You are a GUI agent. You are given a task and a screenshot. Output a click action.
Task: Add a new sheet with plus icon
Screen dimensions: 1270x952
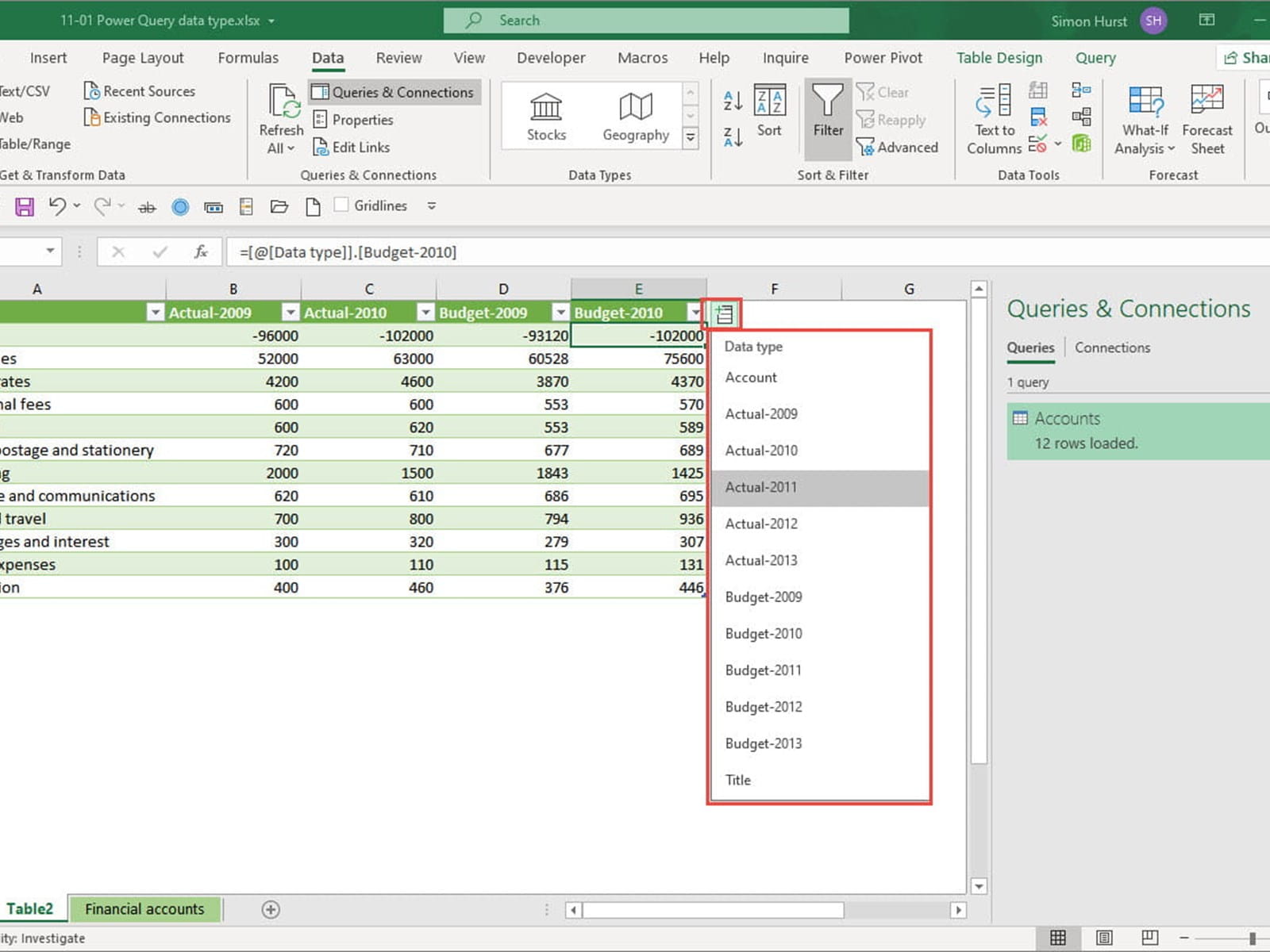tap(271, 909)
